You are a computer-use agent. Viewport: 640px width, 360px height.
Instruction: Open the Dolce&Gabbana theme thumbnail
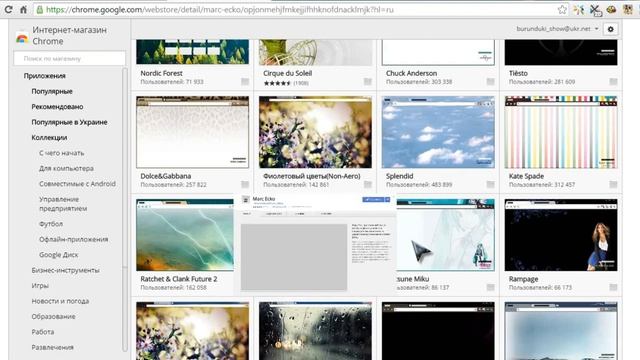click(192, 132)
